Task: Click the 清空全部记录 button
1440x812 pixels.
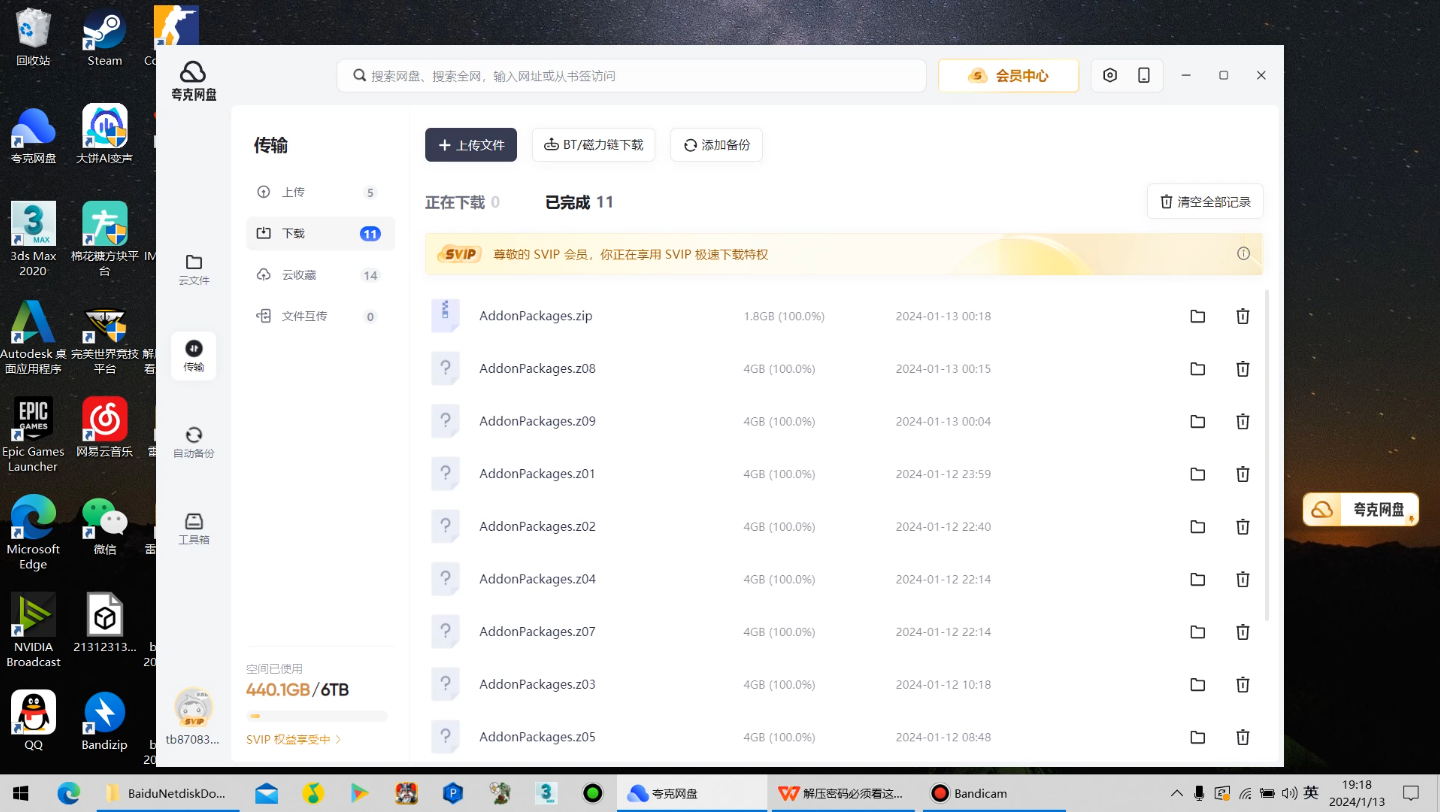Action: pyautogui.click(x=1205, y=201)
